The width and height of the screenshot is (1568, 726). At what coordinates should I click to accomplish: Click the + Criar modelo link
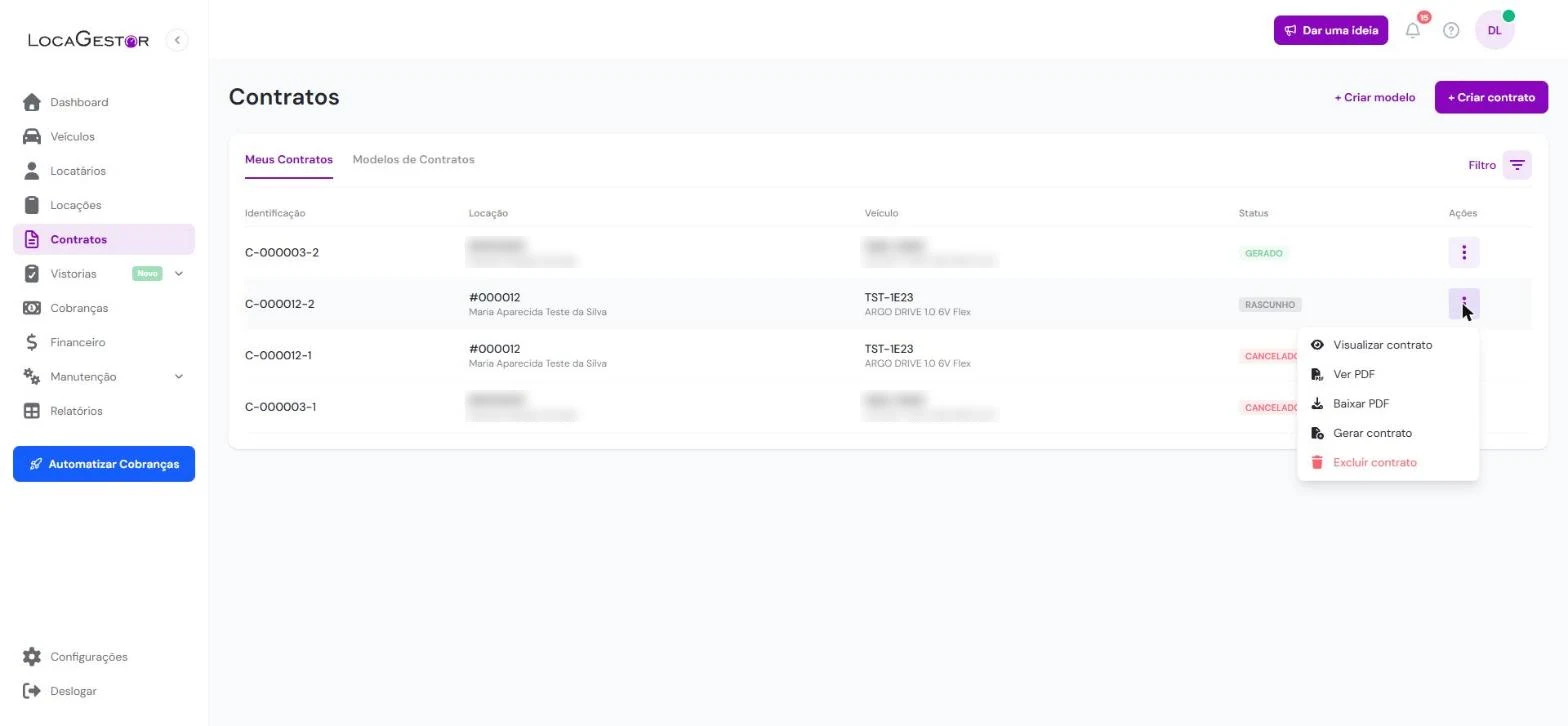[1375, 97]
